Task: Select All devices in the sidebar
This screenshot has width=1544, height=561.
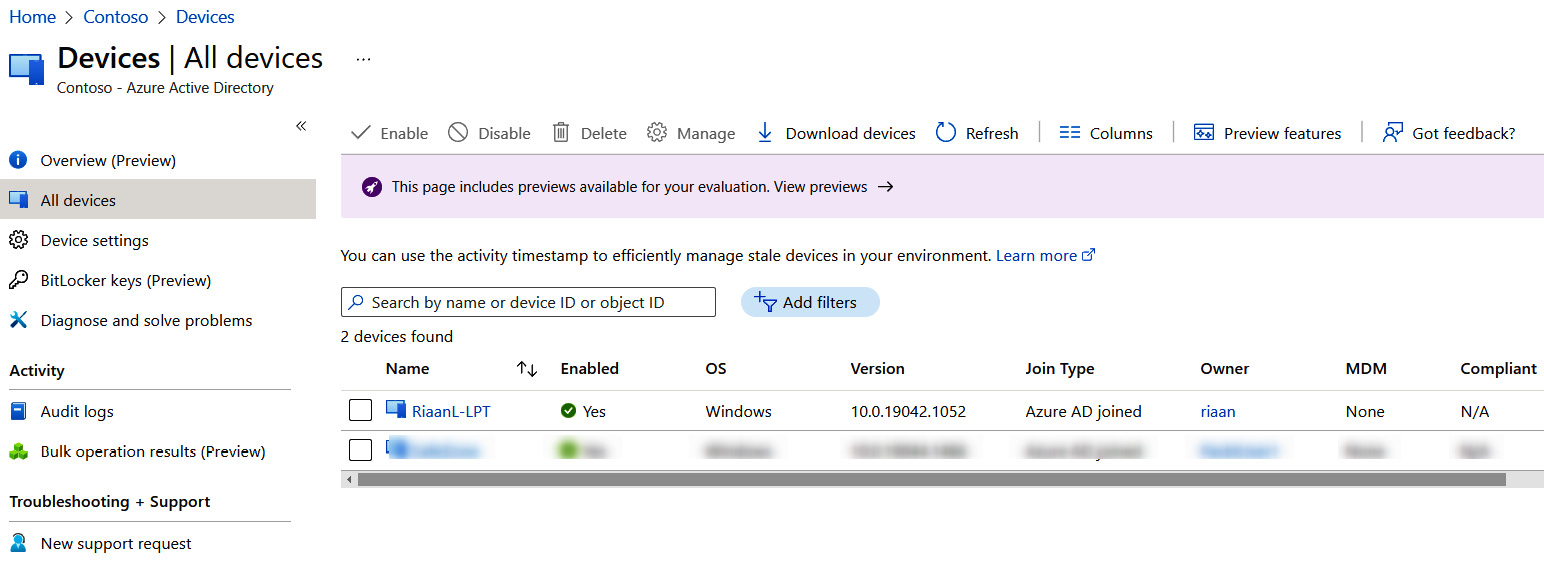Action: [x=158, y=199]
